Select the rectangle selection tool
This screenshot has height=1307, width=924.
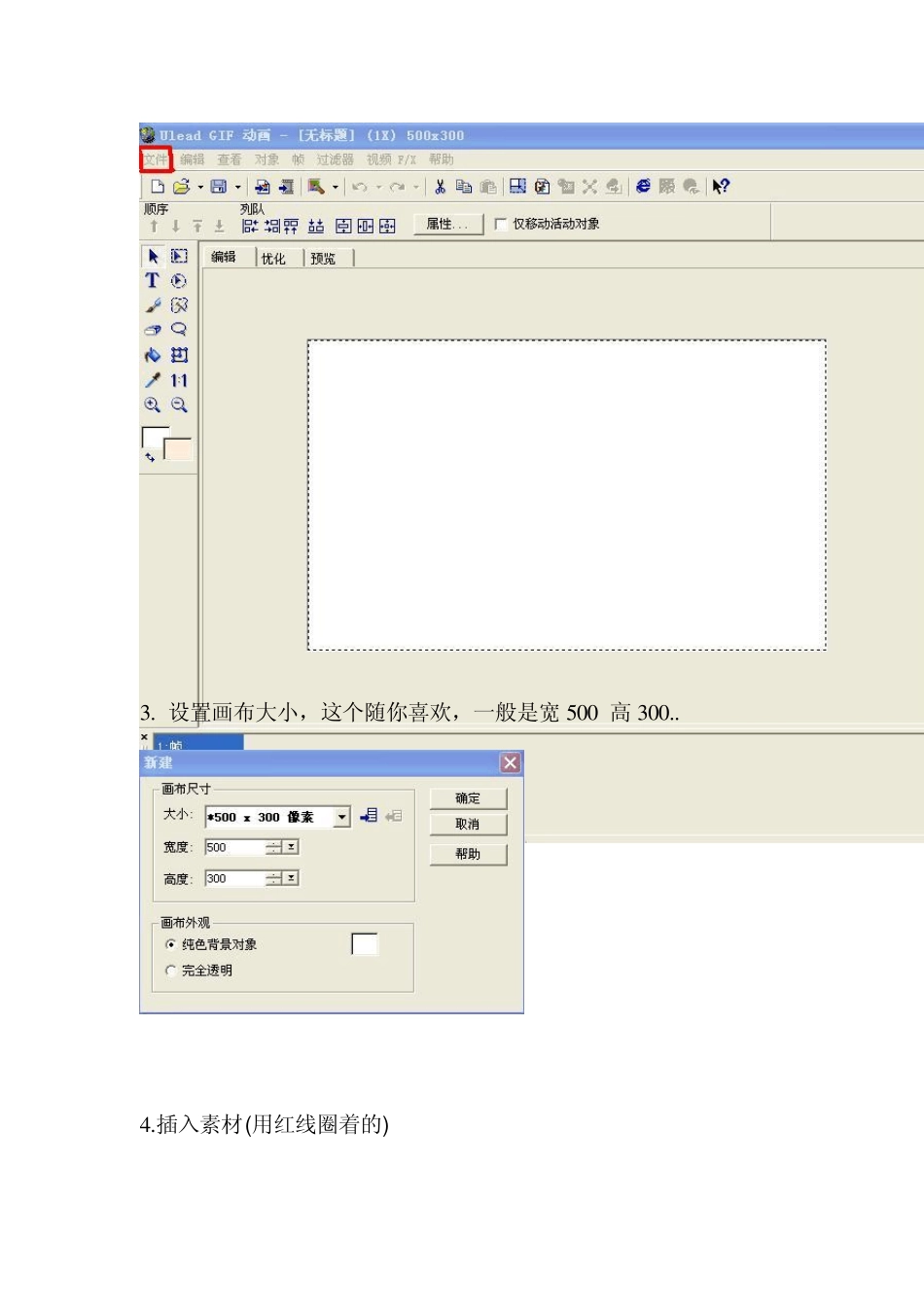point(179,256)
